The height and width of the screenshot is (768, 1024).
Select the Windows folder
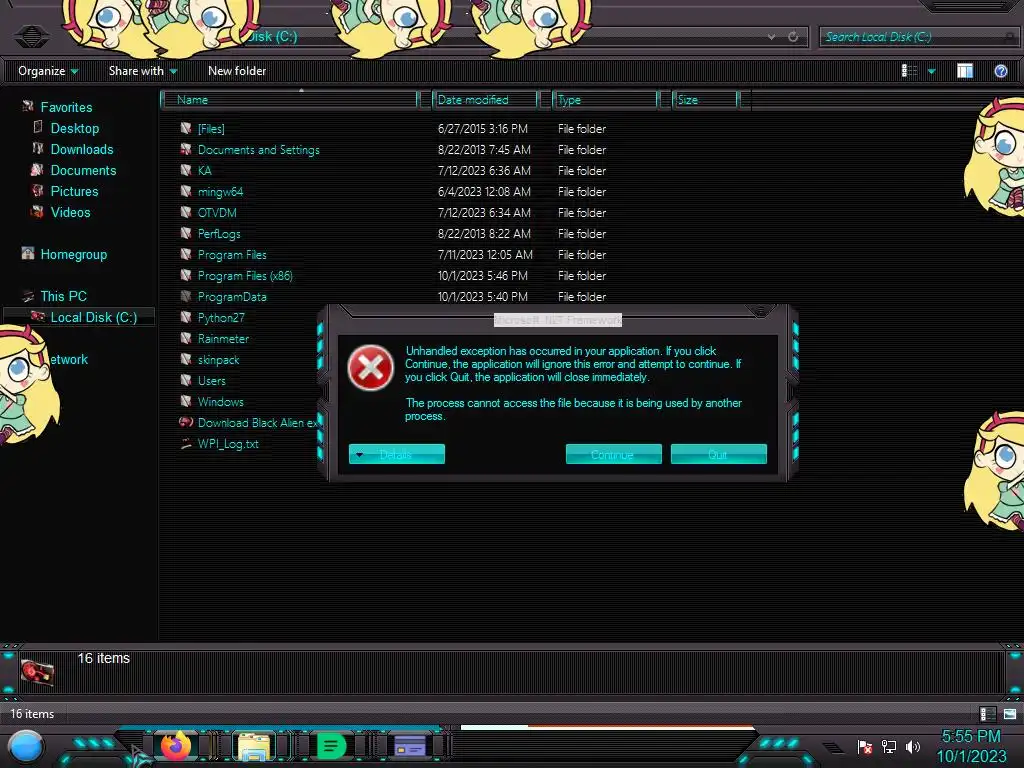[221, 402]
